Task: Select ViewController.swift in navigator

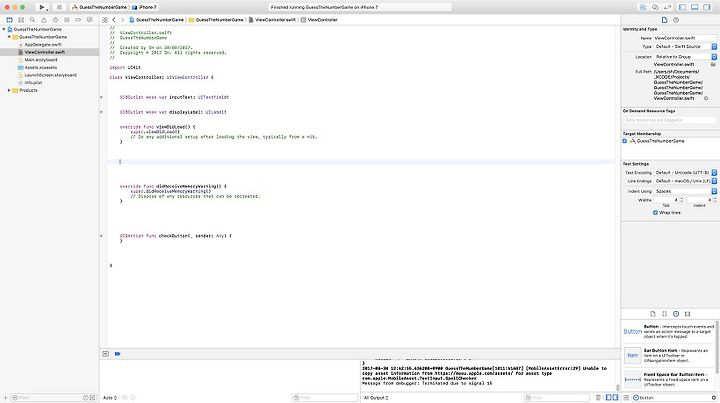Action: 45,52
